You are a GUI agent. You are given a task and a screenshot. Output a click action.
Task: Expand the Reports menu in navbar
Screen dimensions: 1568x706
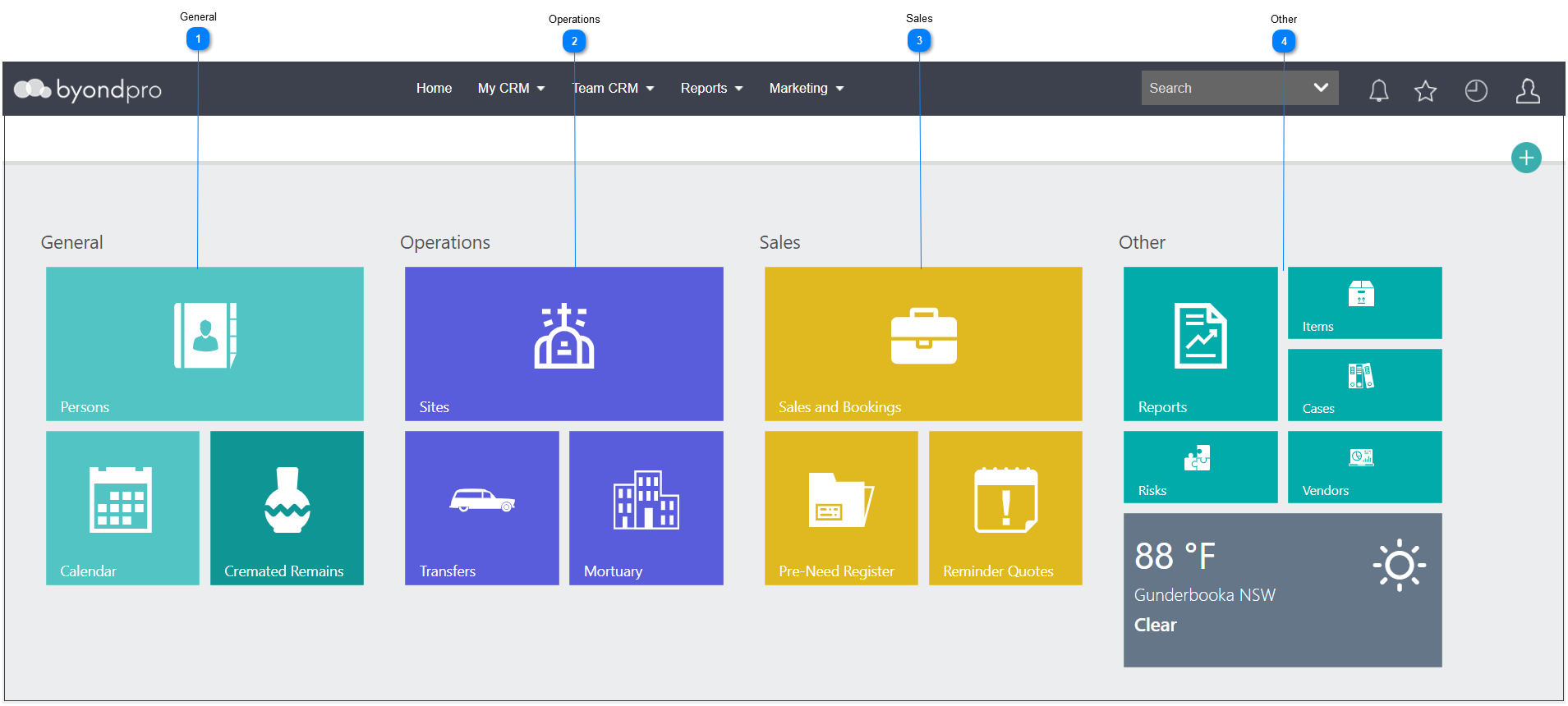pyautogui.click(x=711, y=88)
